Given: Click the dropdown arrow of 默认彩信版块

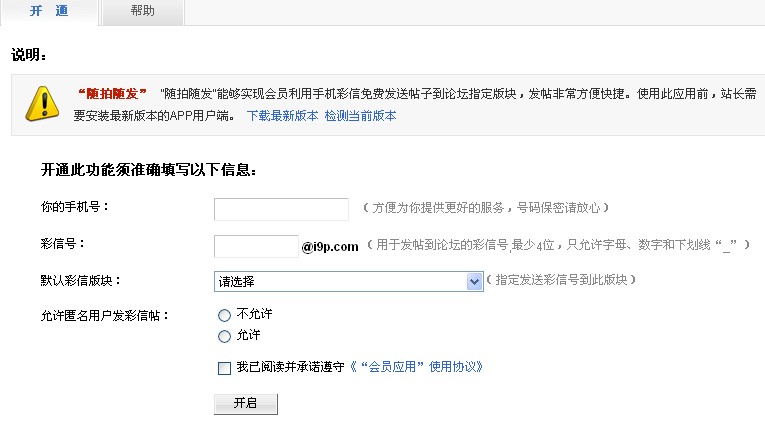Looking at the screenshot, I should pos(474,281).
